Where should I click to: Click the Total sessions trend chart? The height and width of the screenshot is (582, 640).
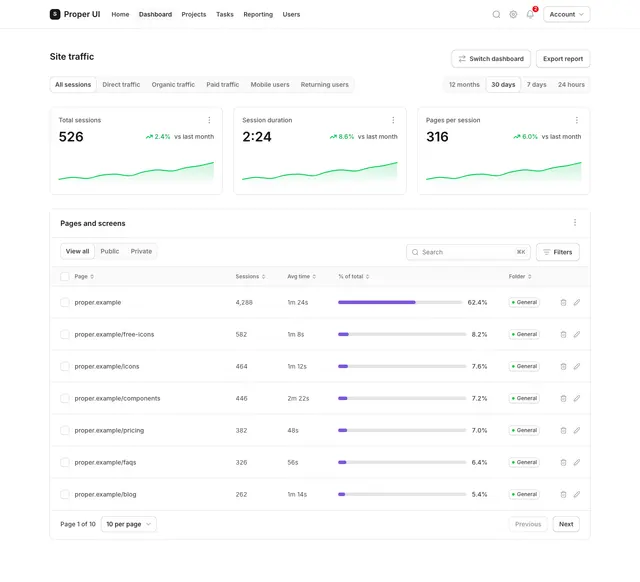click(x=136, y=171)
